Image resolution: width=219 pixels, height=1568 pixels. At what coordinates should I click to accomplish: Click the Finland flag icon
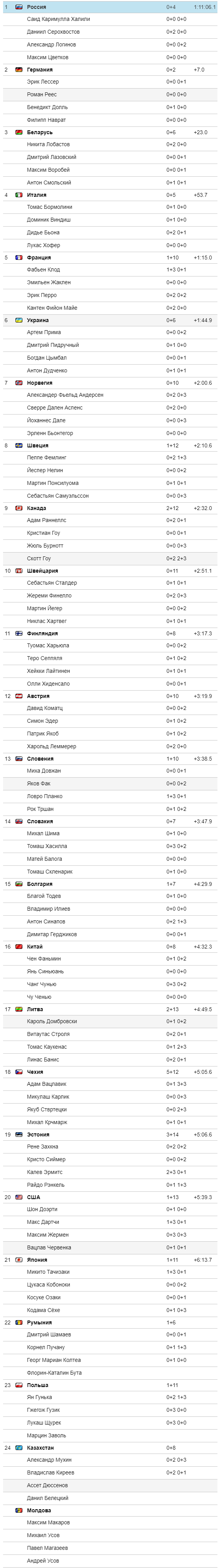click(19, 634)
